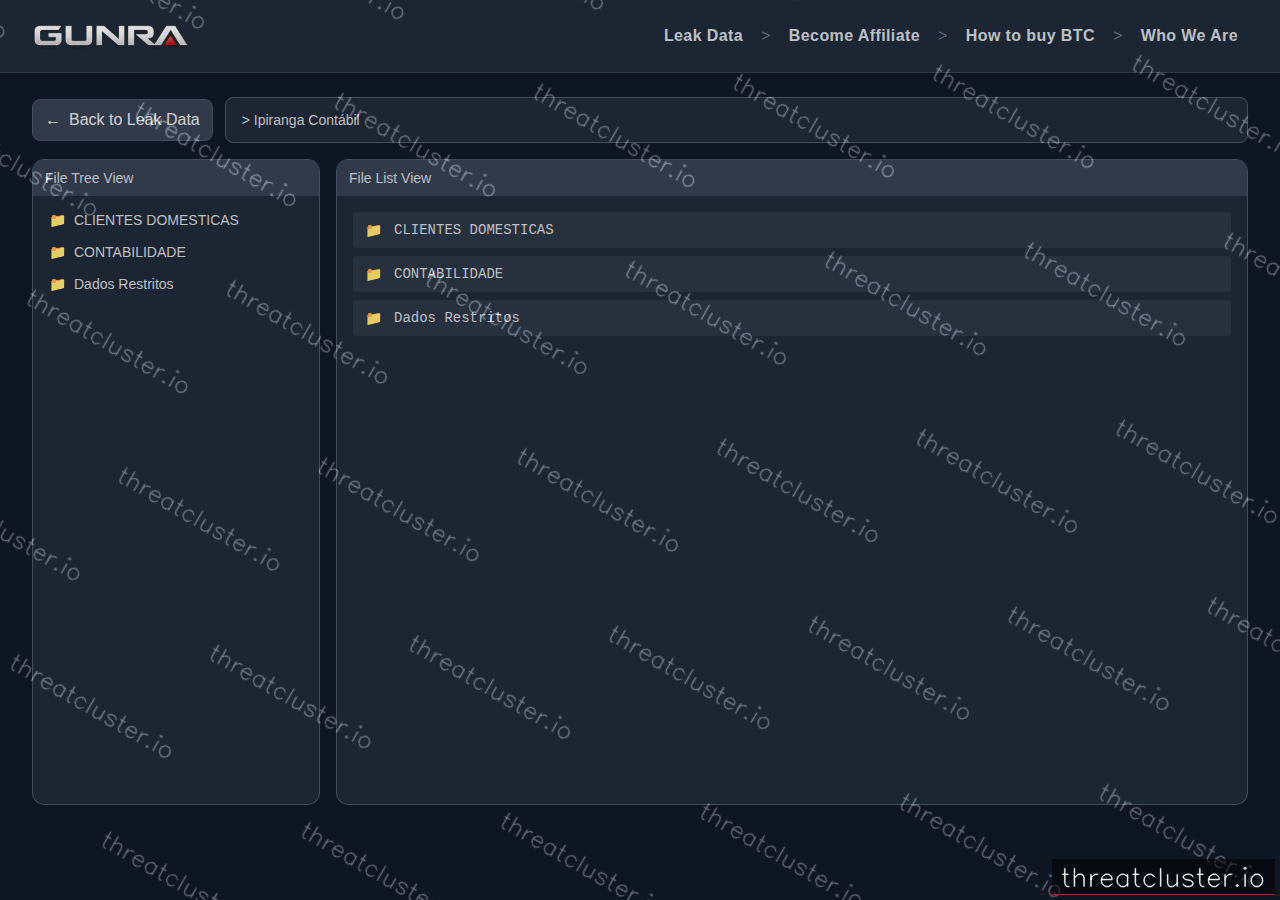Click CONTABILIDADE folder icon in tree view
The width and height of the screenshot is (1280, 900).
point(57,252)
